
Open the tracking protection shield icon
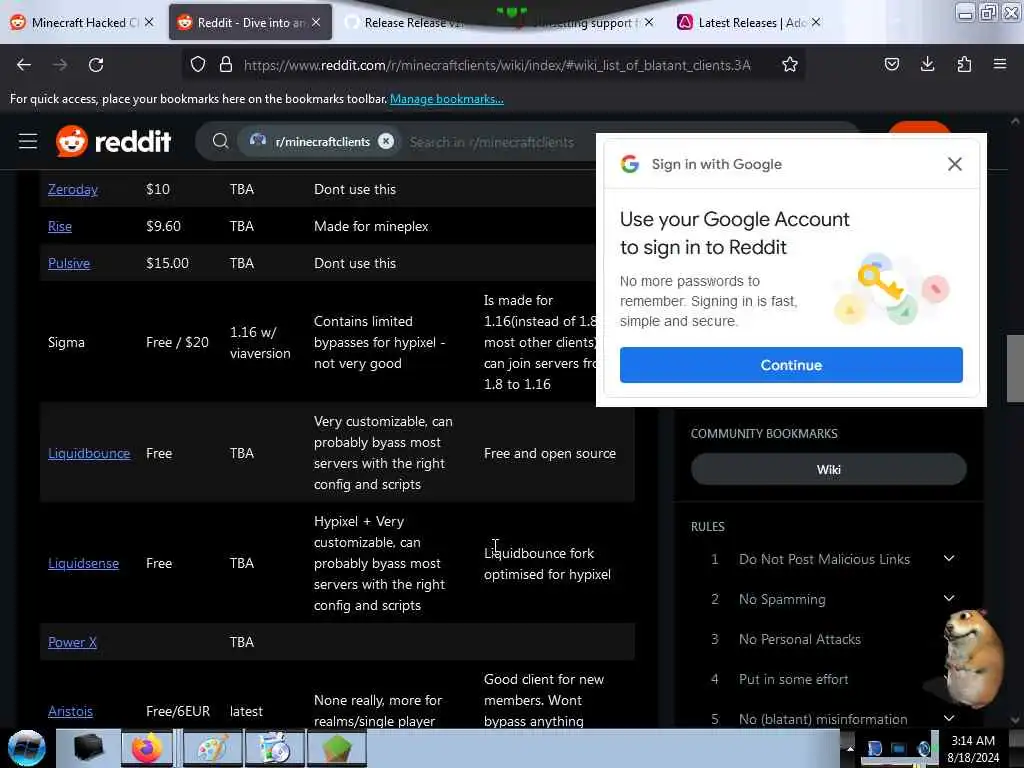click(x=198, y=65)
